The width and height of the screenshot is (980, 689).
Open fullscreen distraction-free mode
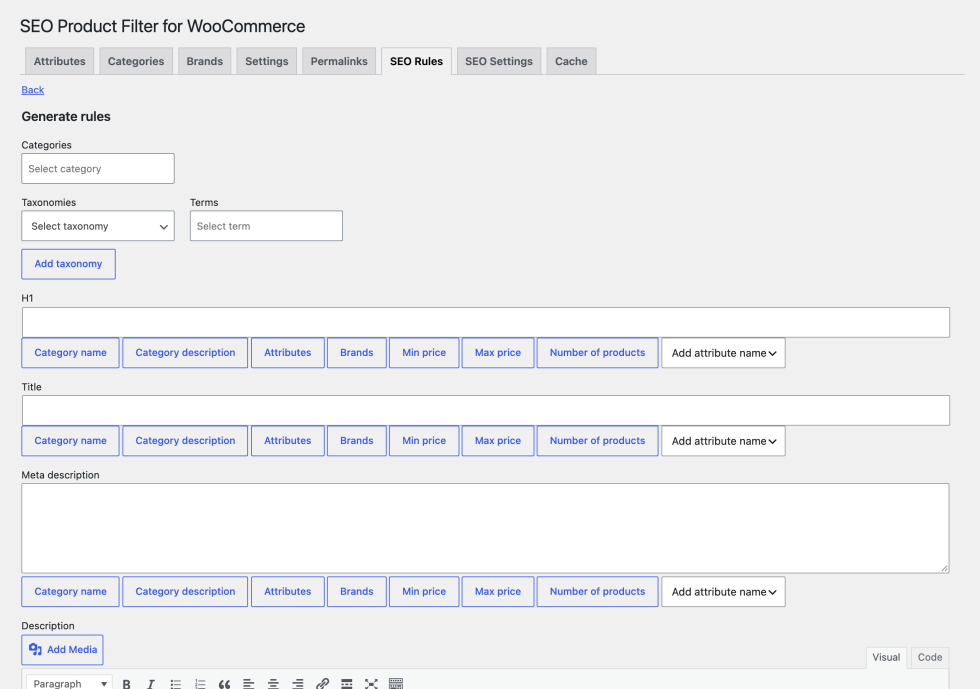point(371,683)
